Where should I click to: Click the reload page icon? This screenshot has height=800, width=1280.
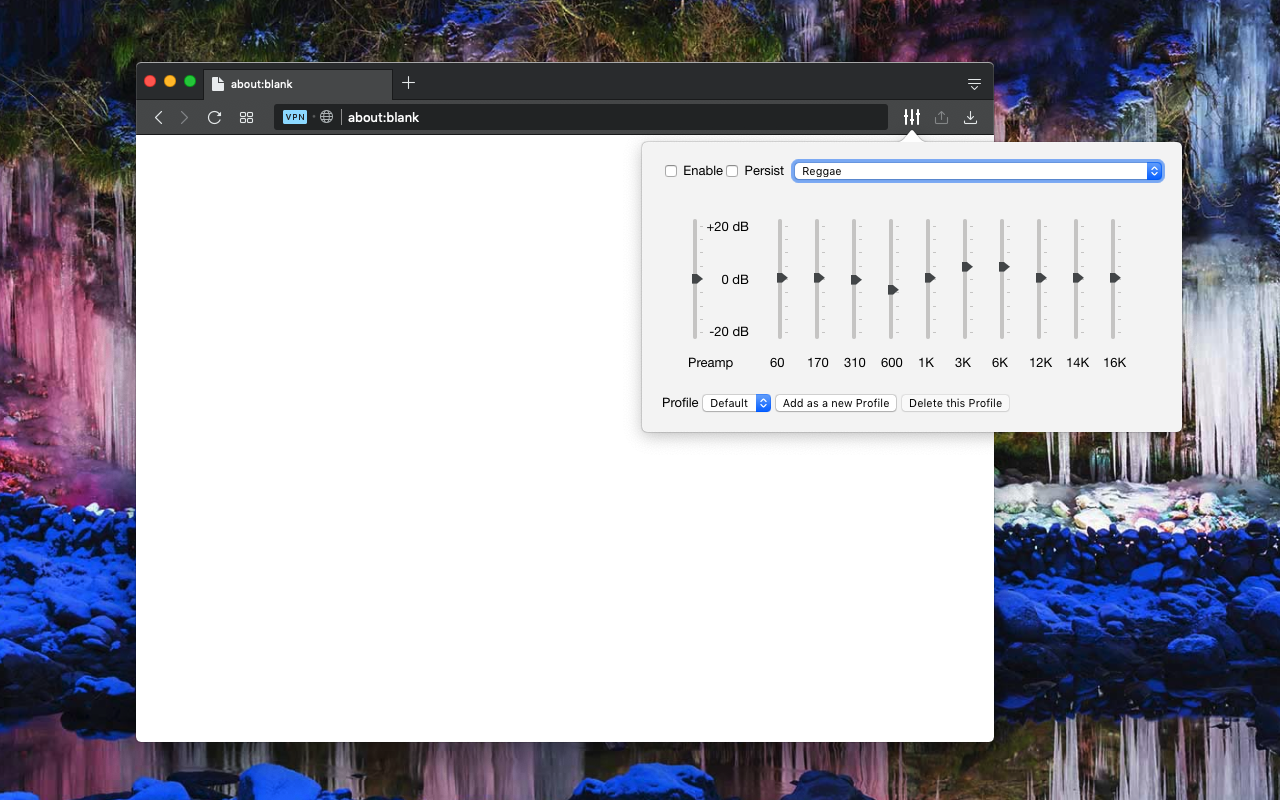214,117
